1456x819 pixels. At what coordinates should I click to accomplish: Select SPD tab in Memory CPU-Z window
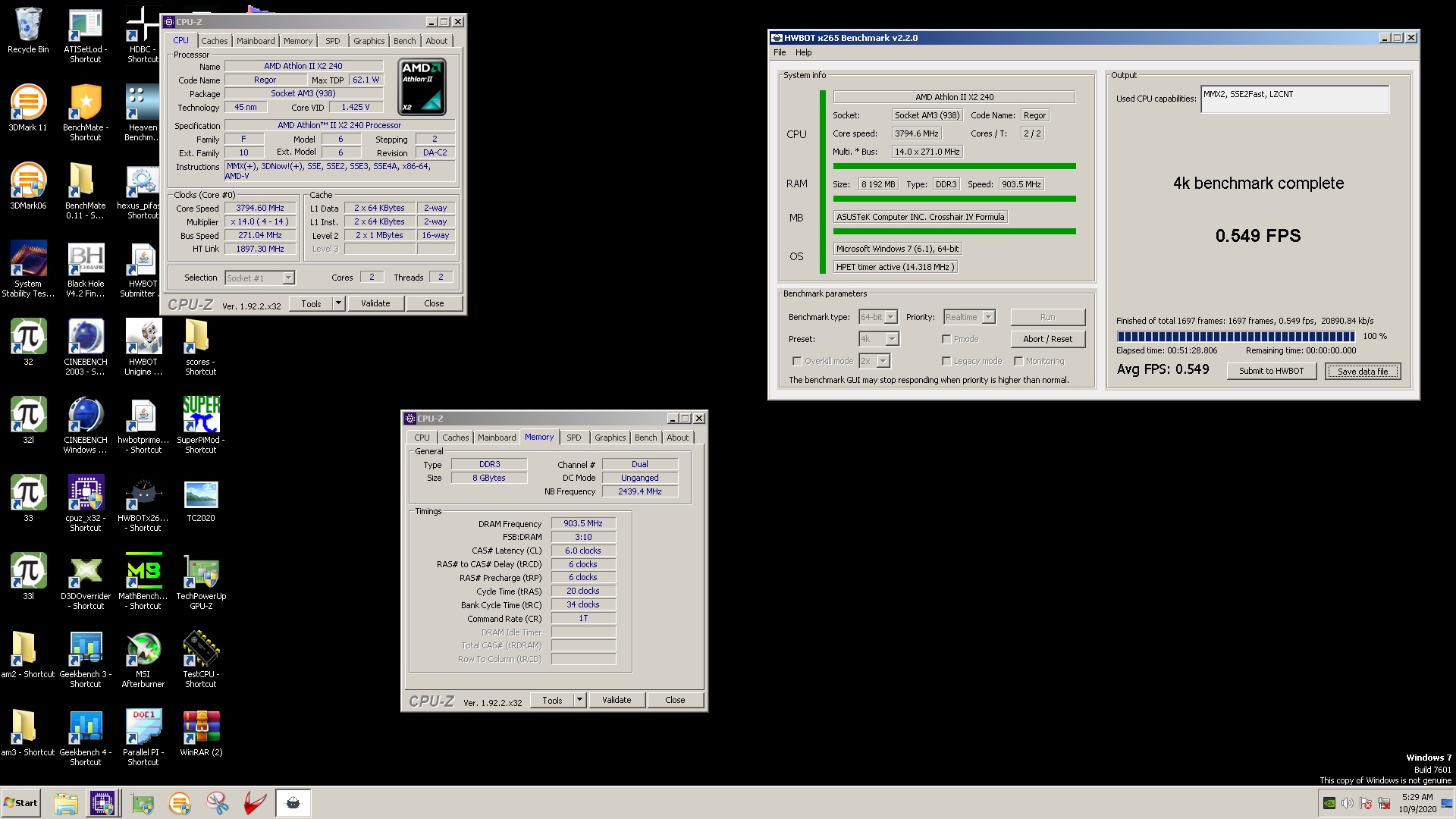574,438
